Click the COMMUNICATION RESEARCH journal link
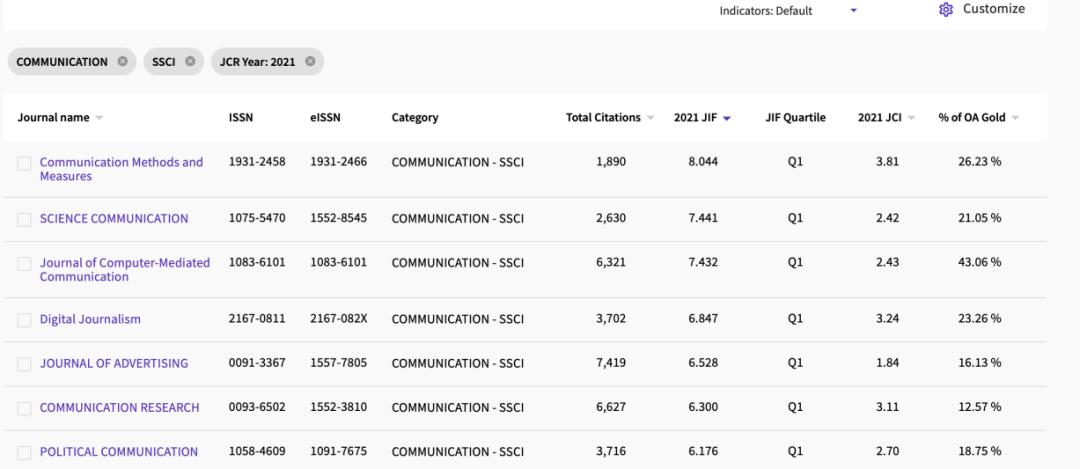 pyautogui.click(x=119, y=407)
